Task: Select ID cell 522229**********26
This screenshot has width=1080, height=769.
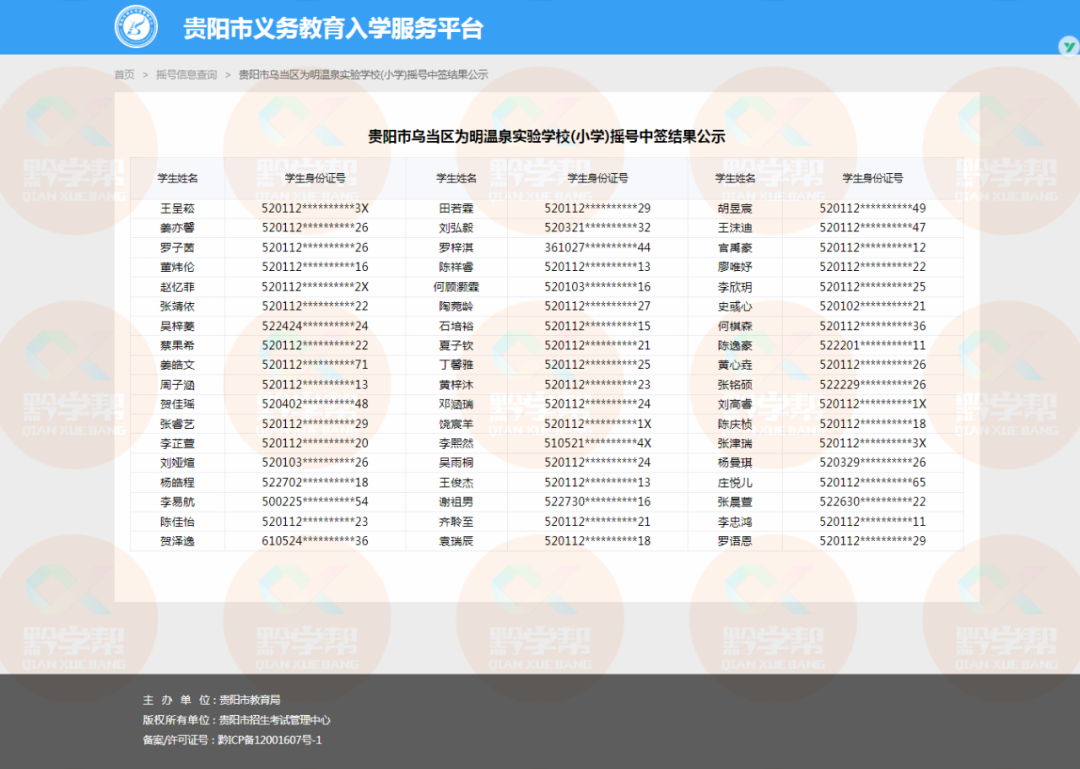Action: point(873,384)
